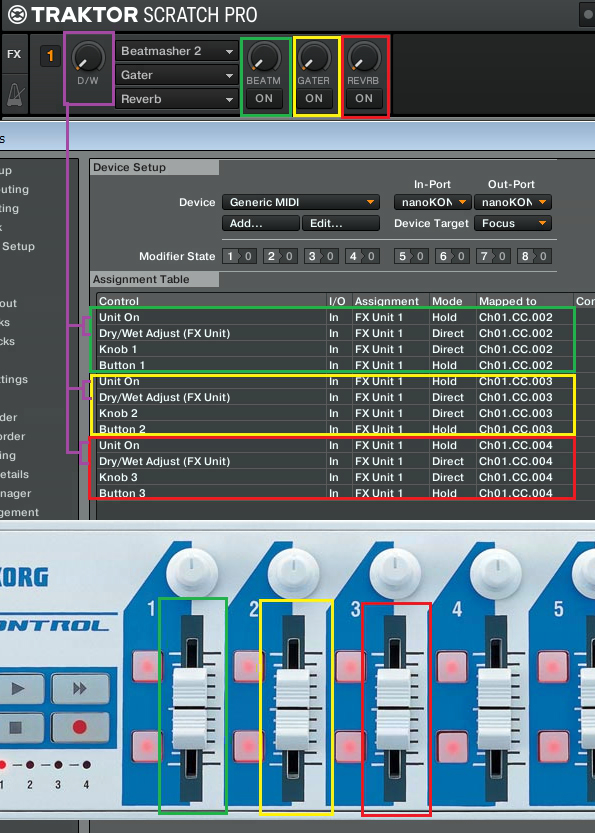Viewport: 595px width, 833px height.
Task: Select the Knob 3 assignment row
Action: pyautogui.click(x=335, y=477)
